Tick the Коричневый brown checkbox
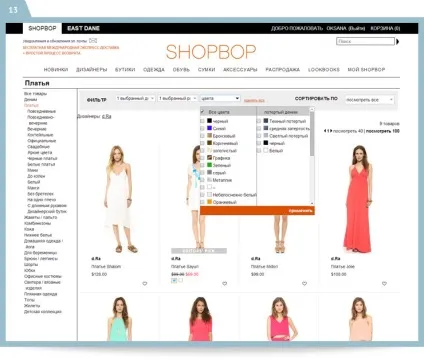The image size is (424, 360). pyautogui.click(x=202, y=143)
